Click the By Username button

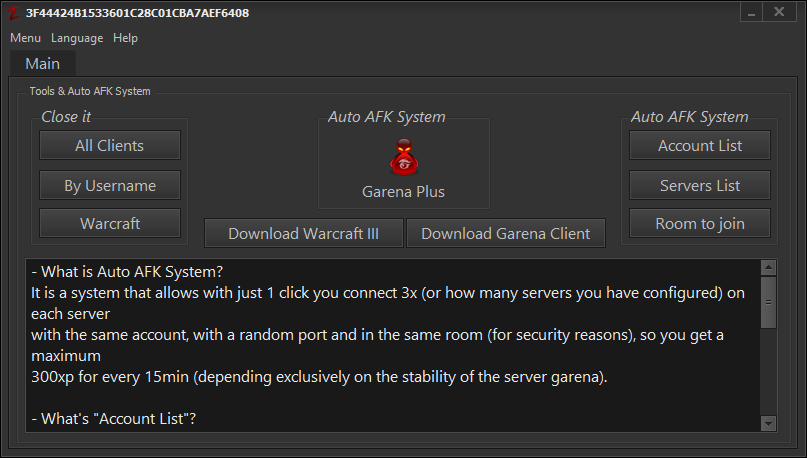110,185
